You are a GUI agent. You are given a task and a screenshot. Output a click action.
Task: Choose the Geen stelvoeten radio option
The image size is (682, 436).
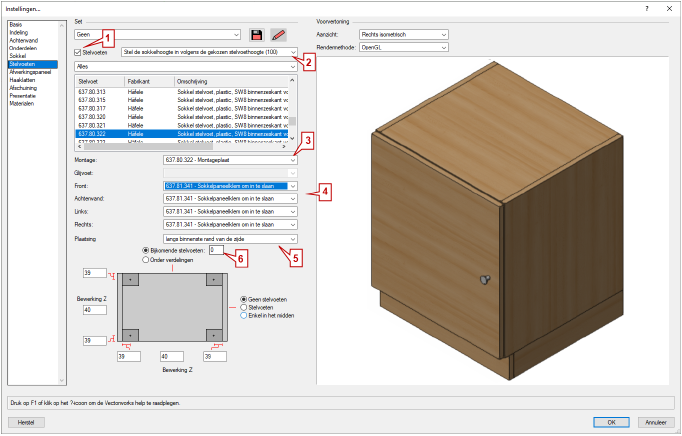pyautogui.click(x=244, y=299)
